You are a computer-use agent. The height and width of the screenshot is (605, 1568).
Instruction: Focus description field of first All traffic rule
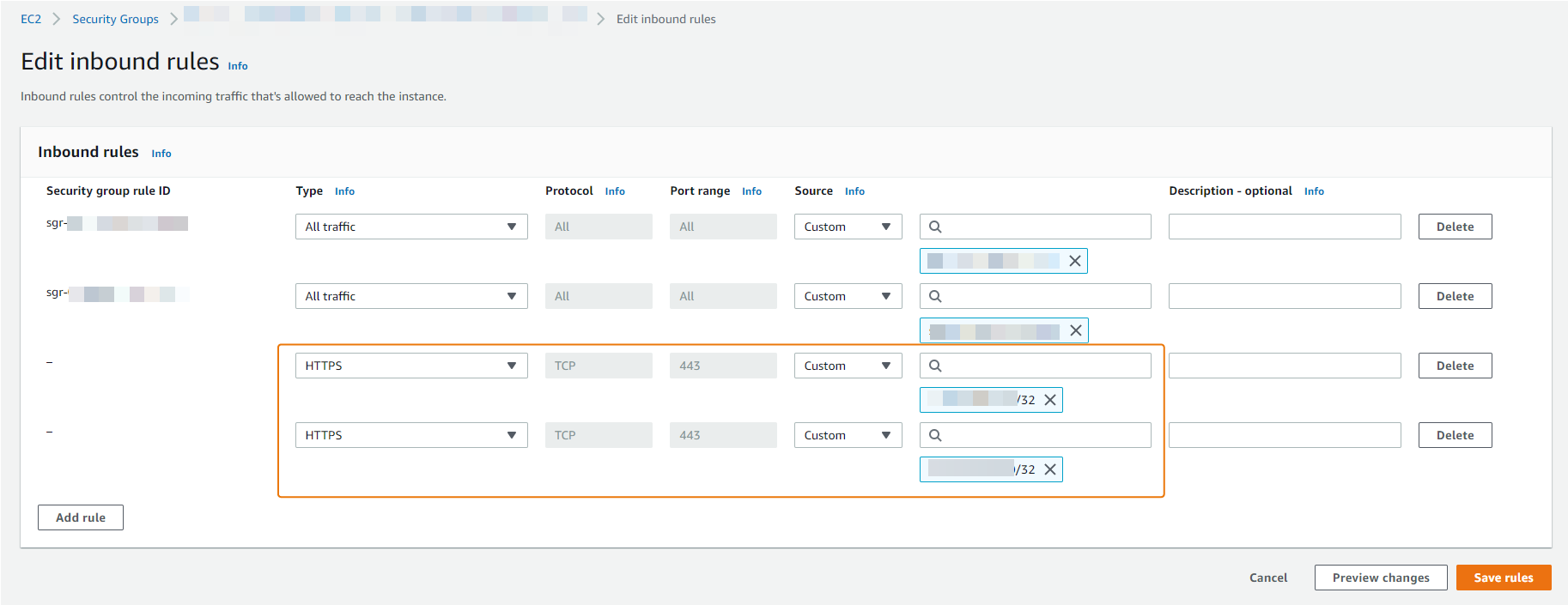tap(1284, 227)
